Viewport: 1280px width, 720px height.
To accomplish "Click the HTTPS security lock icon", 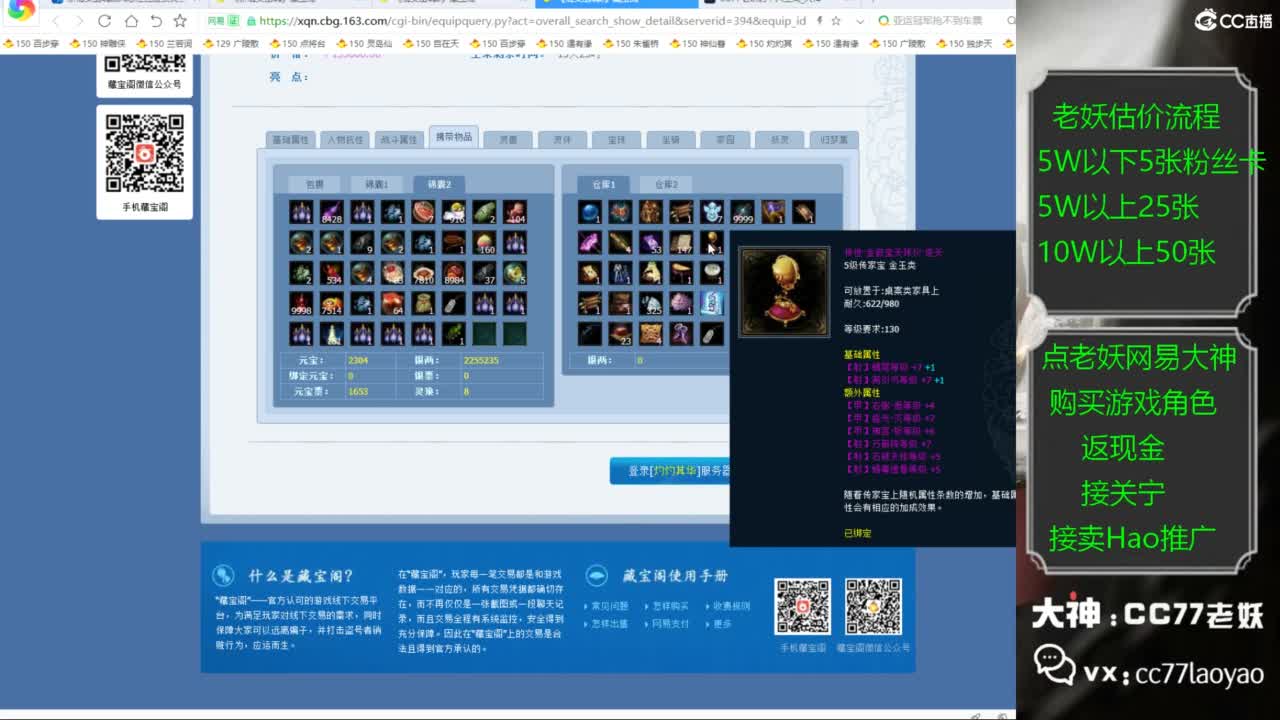I will tap(251, 21).
